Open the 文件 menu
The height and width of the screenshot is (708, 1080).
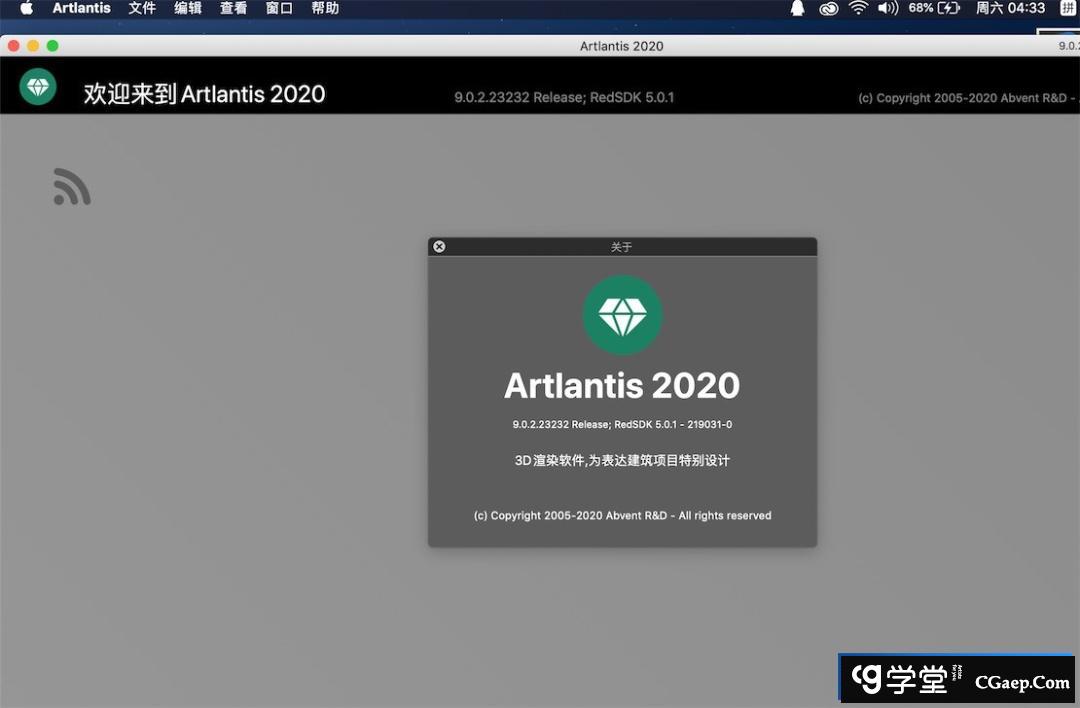(142, 8)
